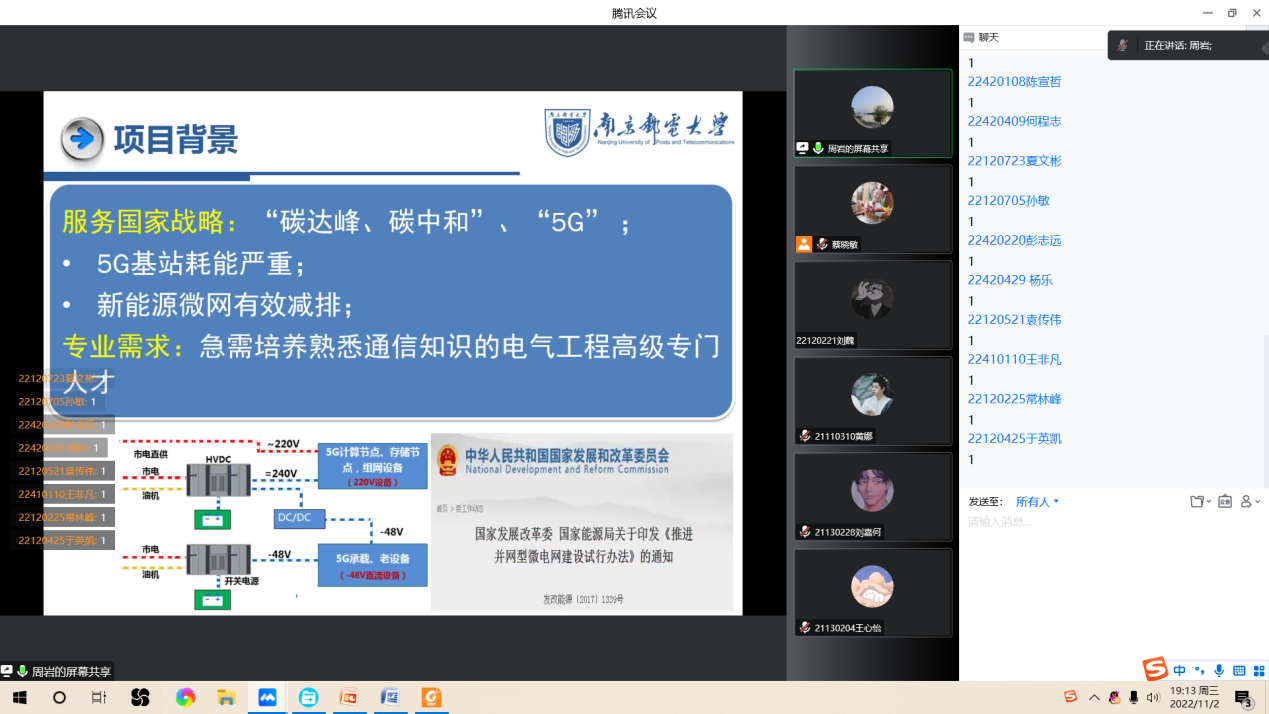
Task: Open the chat permissions person icon
Action: click(x=1249, y=501)
